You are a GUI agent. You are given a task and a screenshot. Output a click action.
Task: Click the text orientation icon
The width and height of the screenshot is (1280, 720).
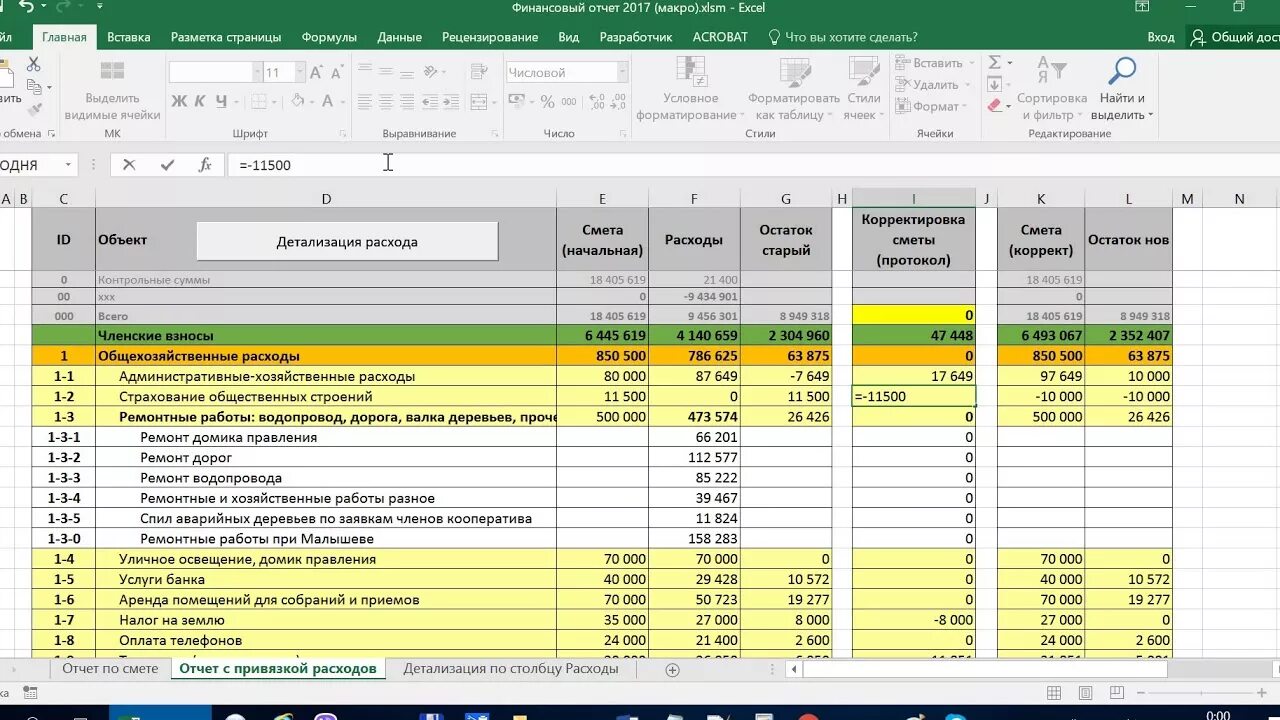click(x=431, y=72)
